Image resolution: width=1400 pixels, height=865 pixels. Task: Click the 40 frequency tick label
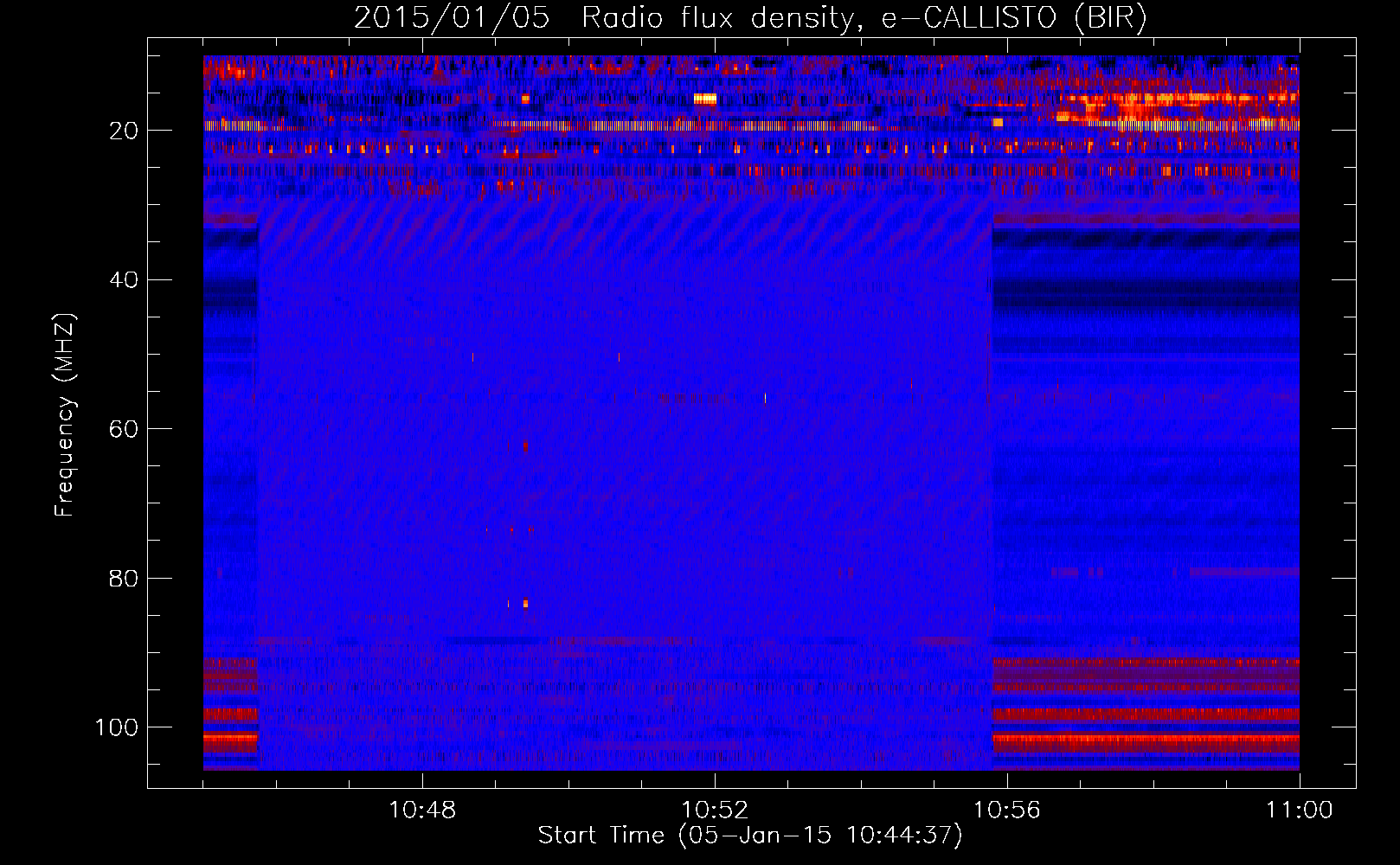[124, 280]
